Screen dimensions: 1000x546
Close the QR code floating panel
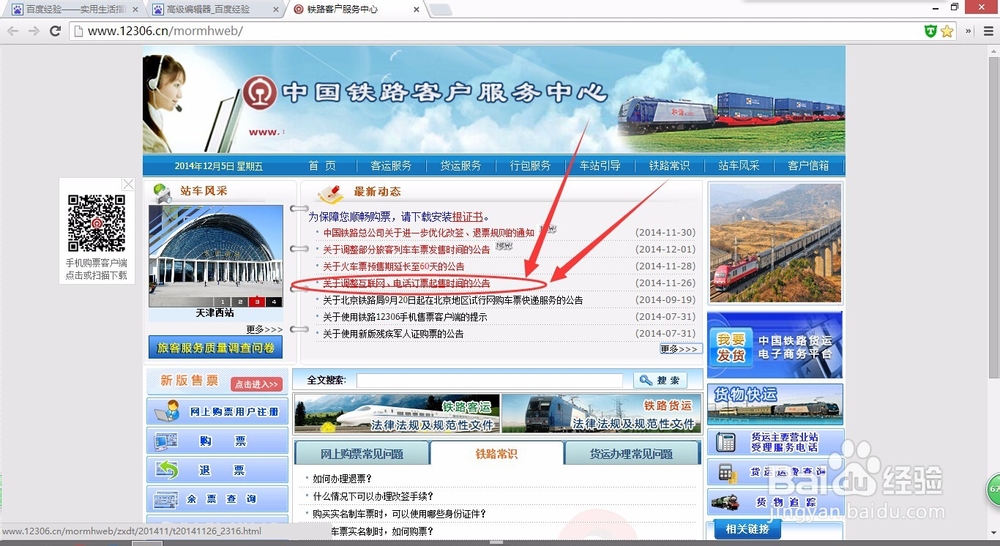pyautogui.click(x=128, y=184)
